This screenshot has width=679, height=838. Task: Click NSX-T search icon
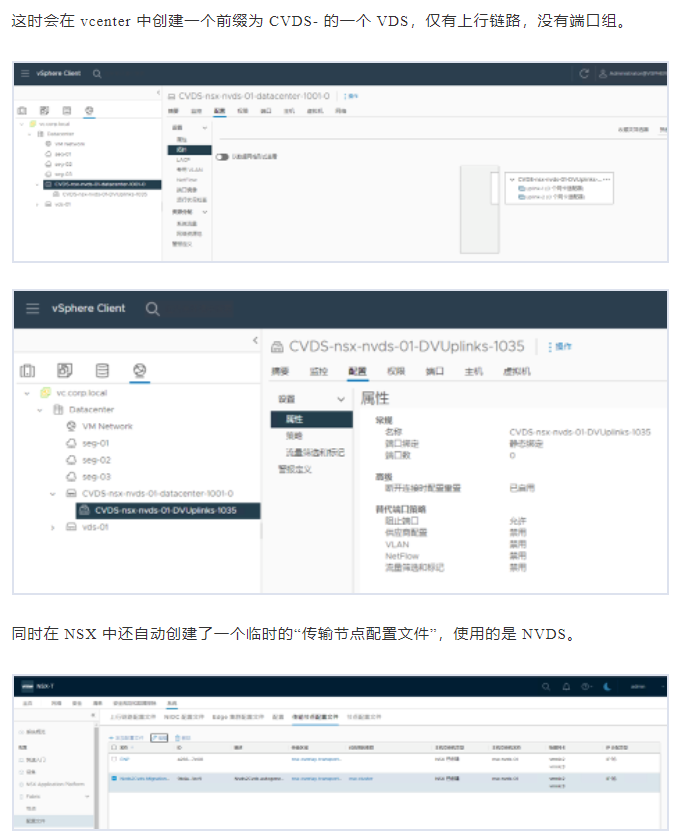(546, 686)
